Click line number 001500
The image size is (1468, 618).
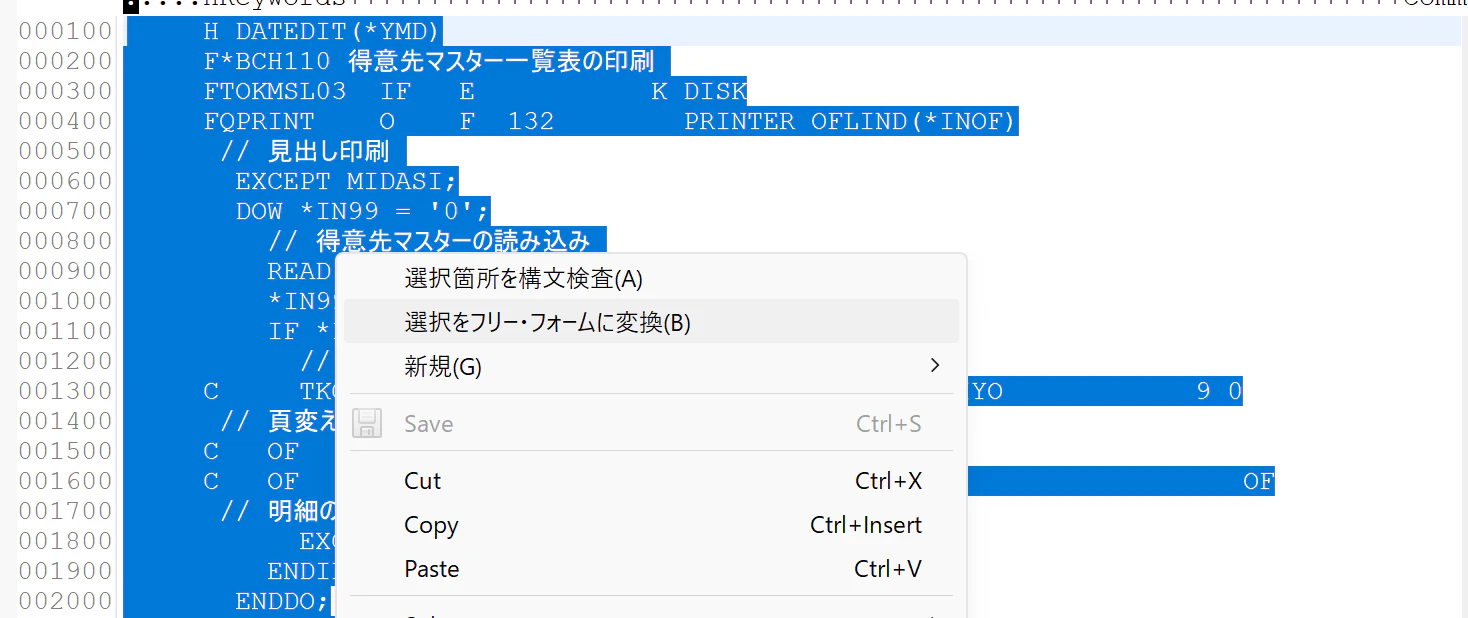[x=65, y=451]
